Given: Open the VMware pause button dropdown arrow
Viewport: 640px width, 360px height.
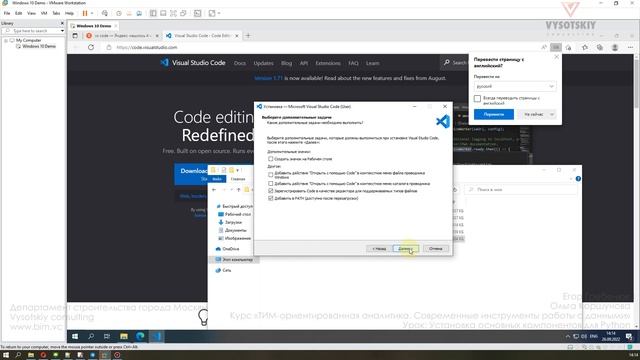Looking at the screenshot, I should point(92,13).
